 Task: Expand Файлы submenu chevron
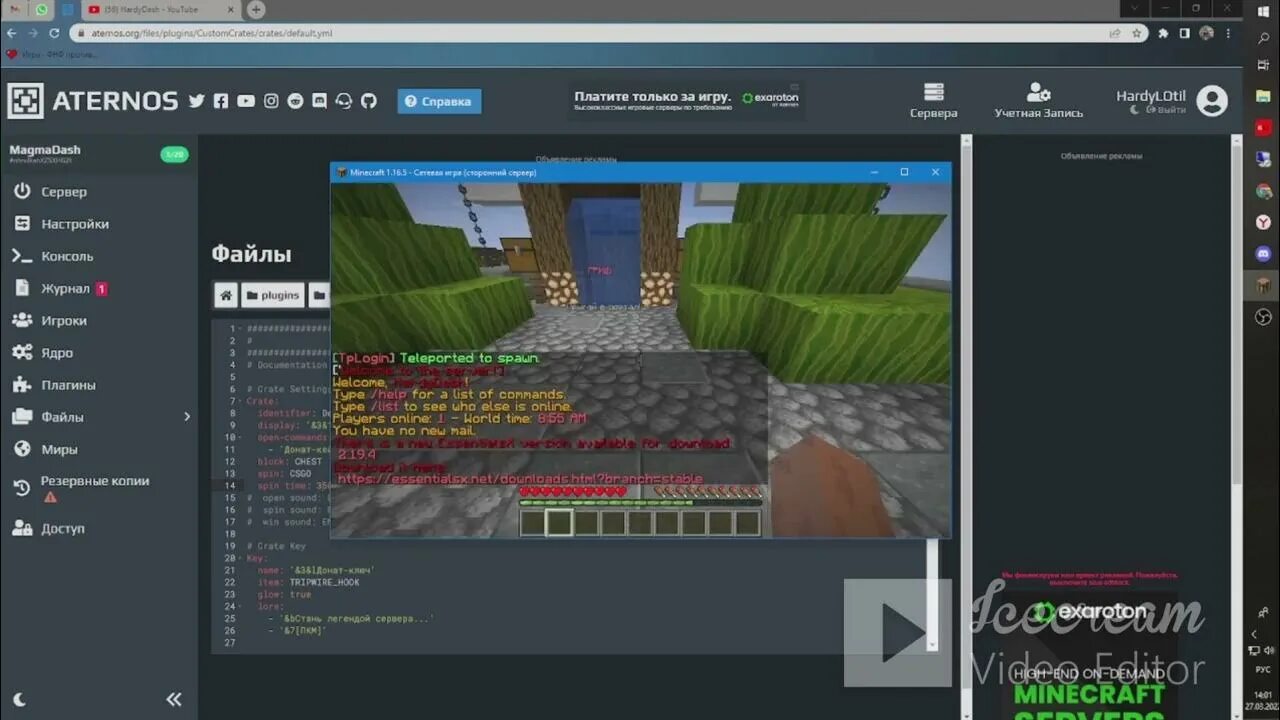pyautogui.click(x=186, y=417)
